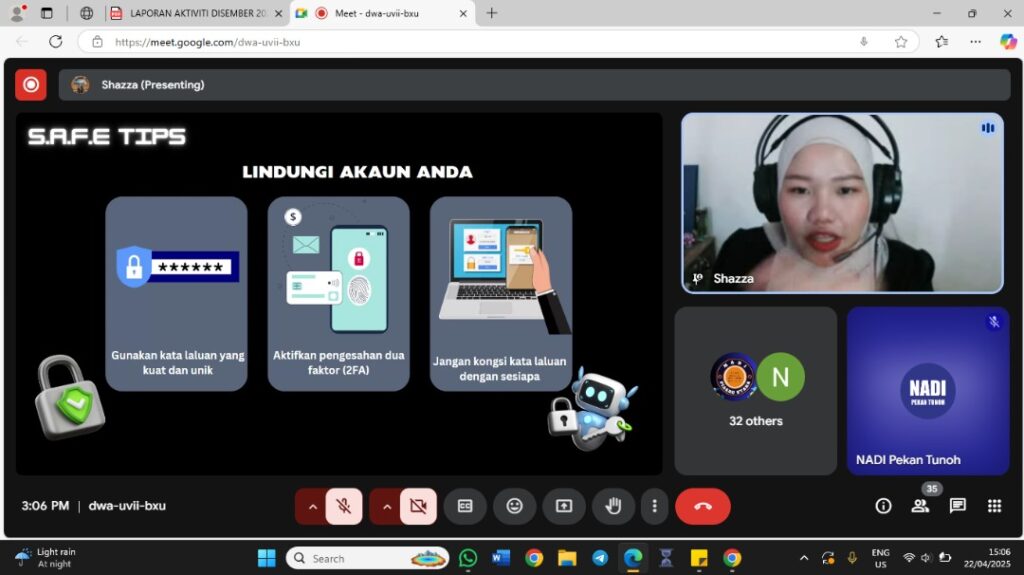
Task: Click the red leave call button
Action: coord(702,506)
